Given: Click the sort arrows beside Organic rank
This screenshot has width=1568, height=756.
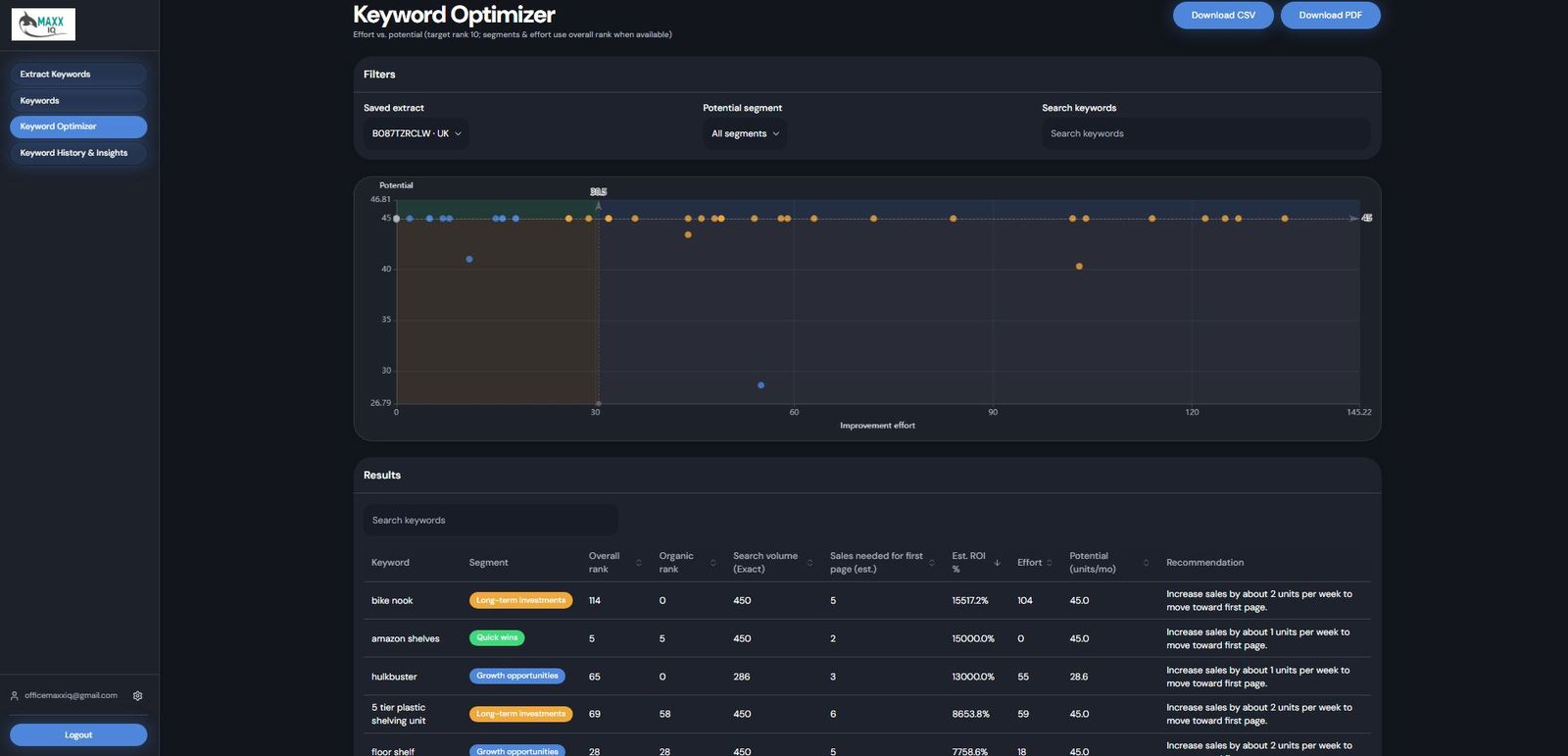Looking at the screenshot, I should click(712, 563).
